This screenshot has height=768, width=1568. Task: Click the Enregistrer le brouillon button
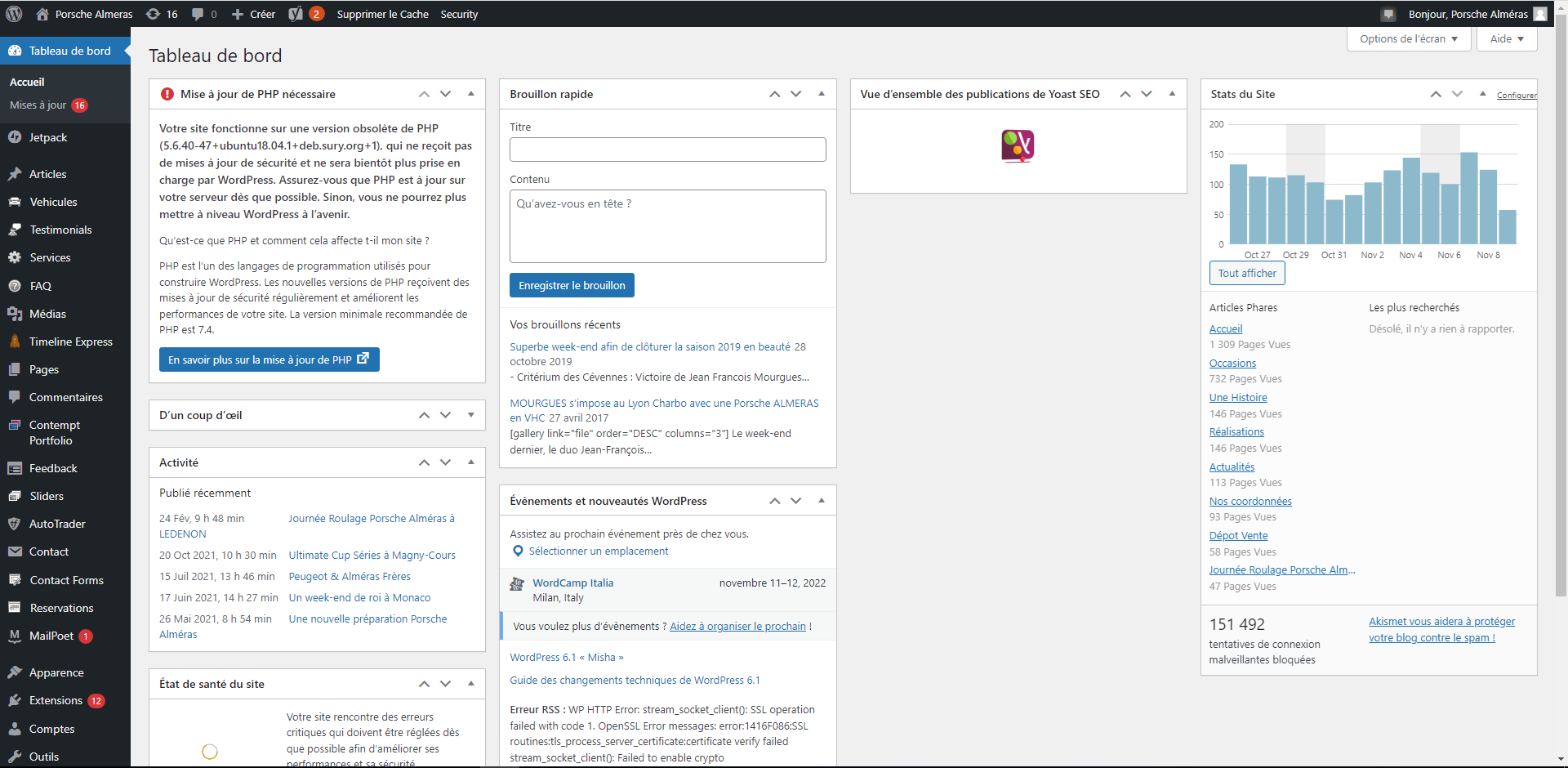click(572, 285)
